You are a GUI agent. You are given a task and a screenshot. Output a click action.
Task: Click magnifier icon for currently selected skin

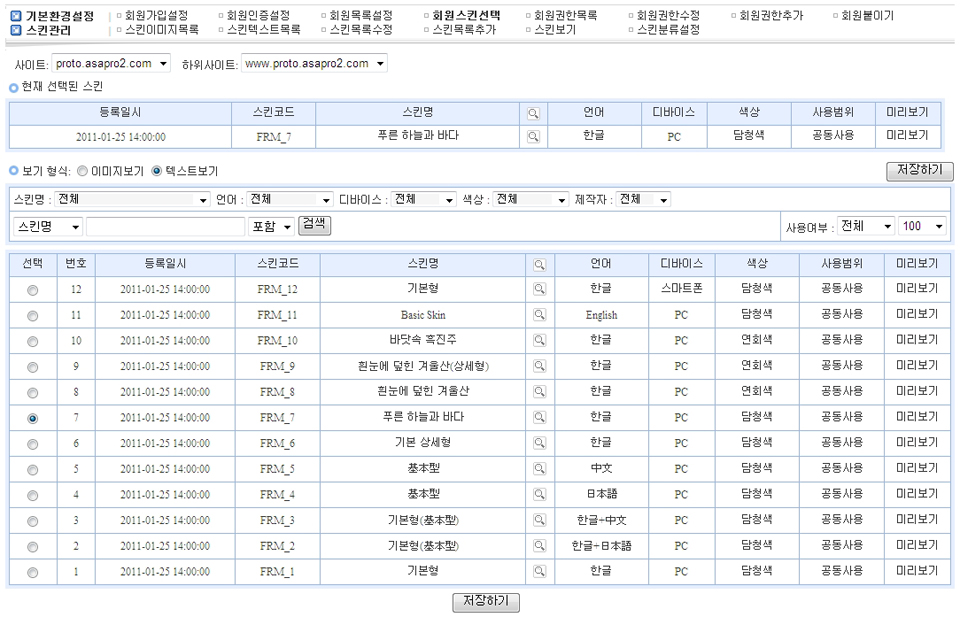[533, 137]
